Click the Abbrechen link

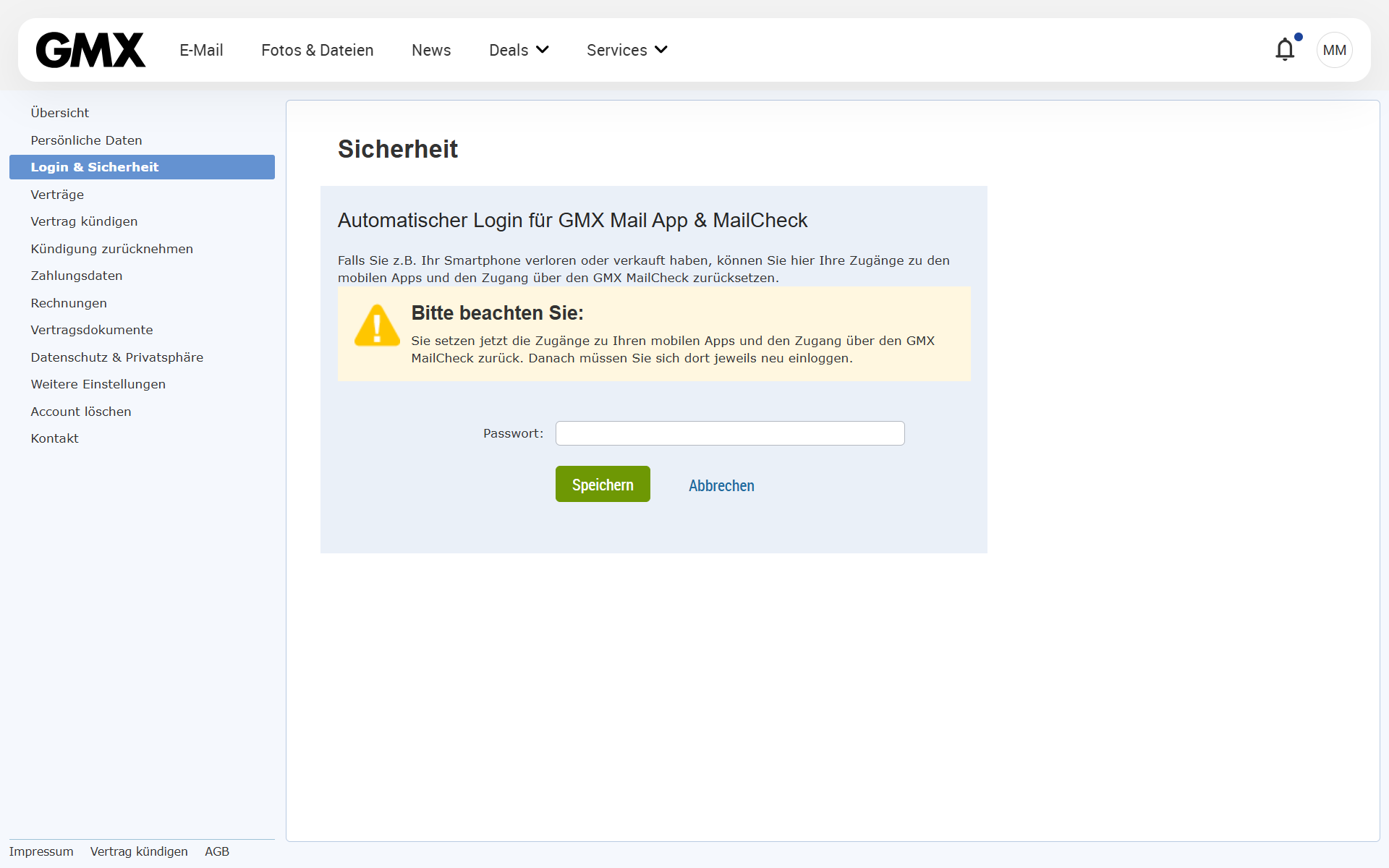point(721,485)
